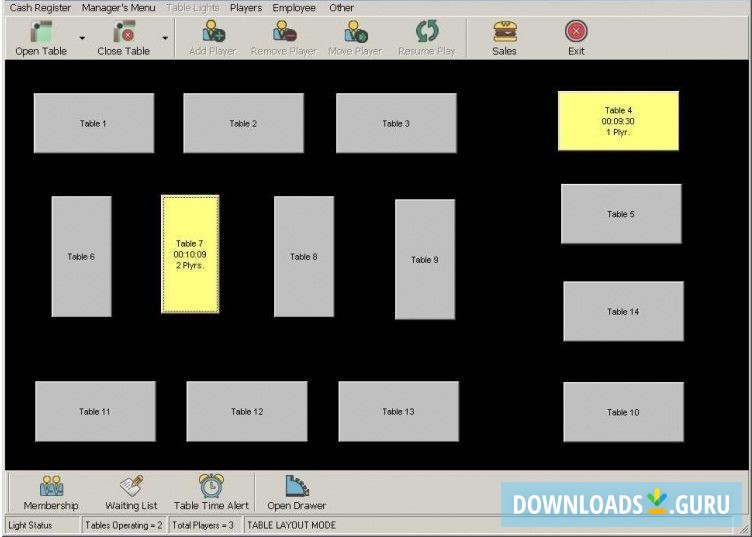
Task: Open the Membership icon
Action: click(51, 486)
